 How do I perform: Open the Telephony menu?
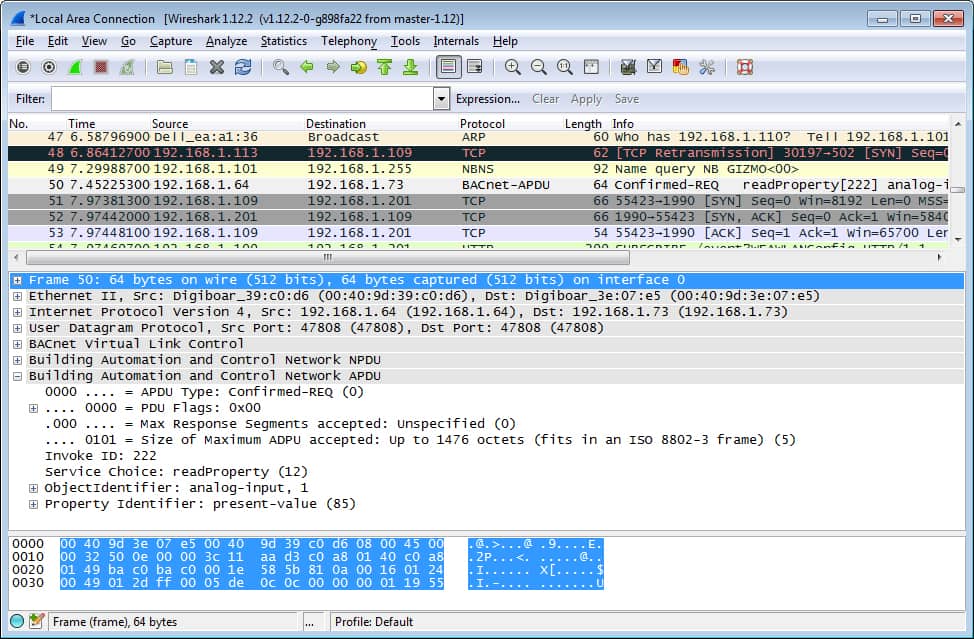[x=348, y=41]
